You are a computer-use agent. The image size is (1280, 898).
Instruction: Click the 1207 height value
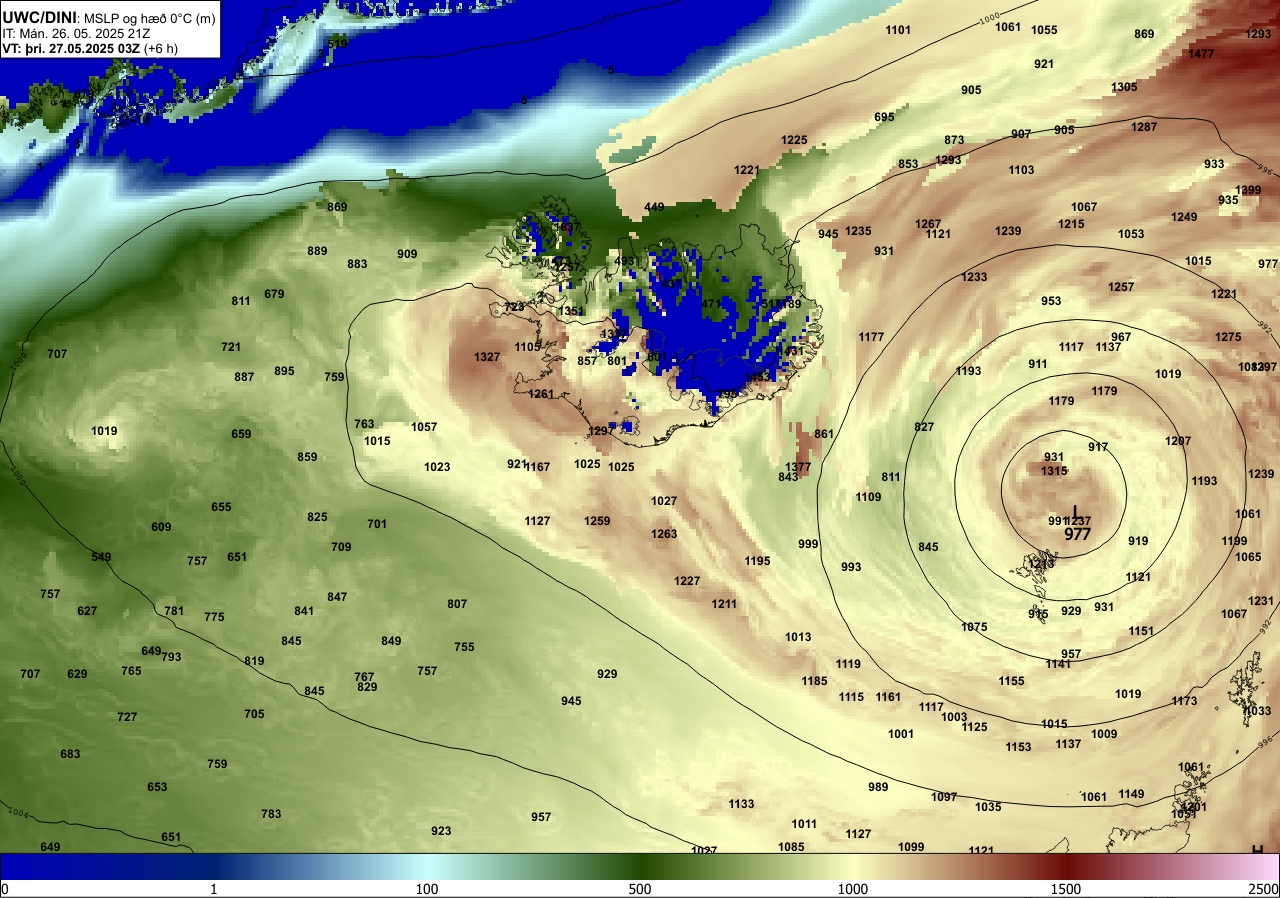[x=1178, y=441]
